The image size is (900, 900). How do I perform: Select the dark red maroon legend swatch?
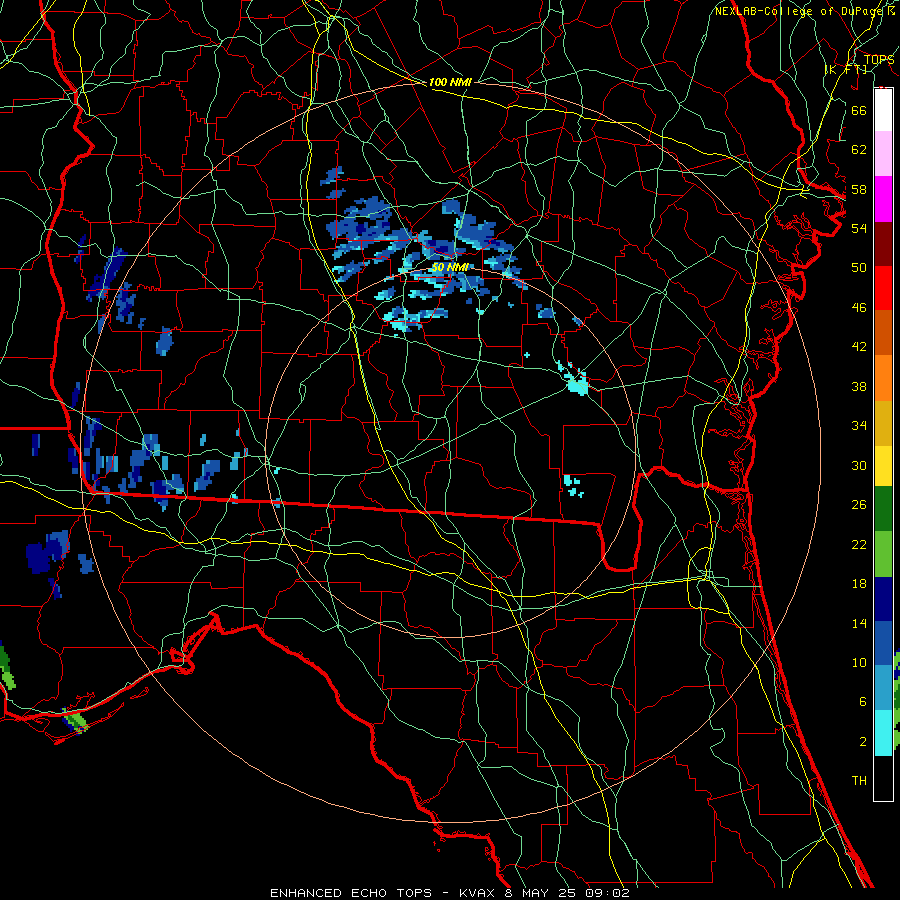[x=883, y=244]
